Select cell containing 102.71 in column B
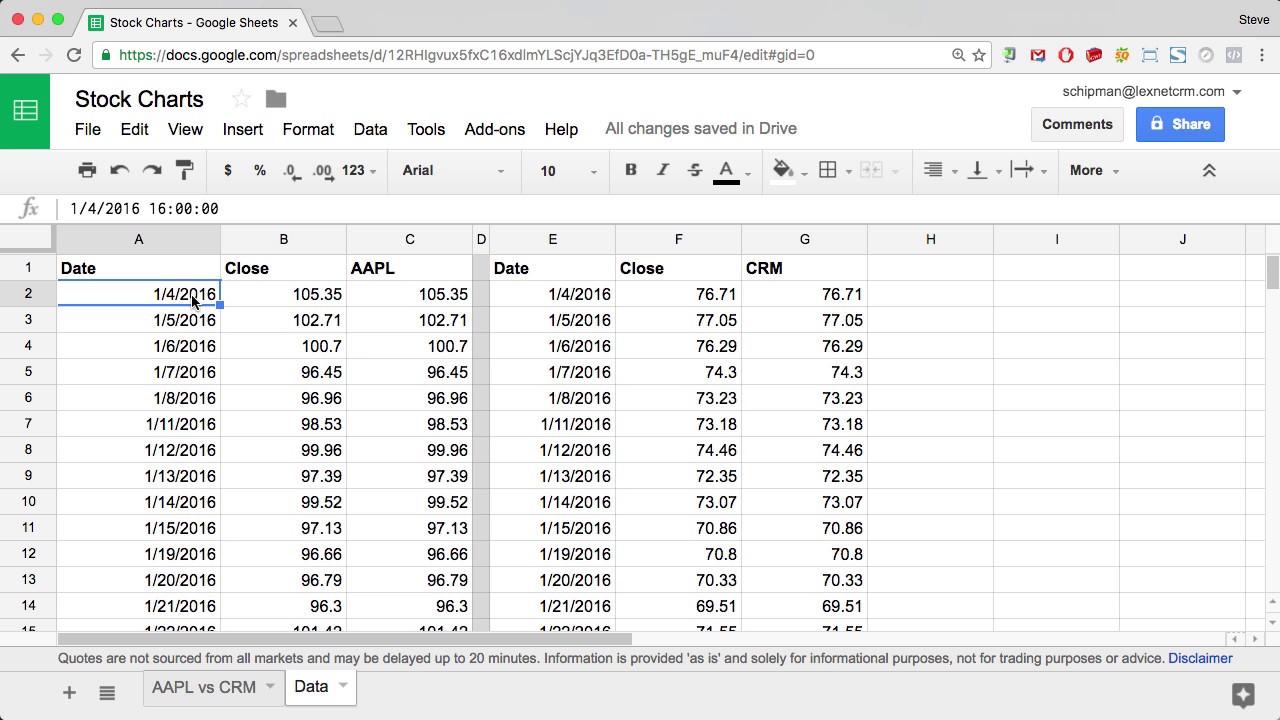 284,320
